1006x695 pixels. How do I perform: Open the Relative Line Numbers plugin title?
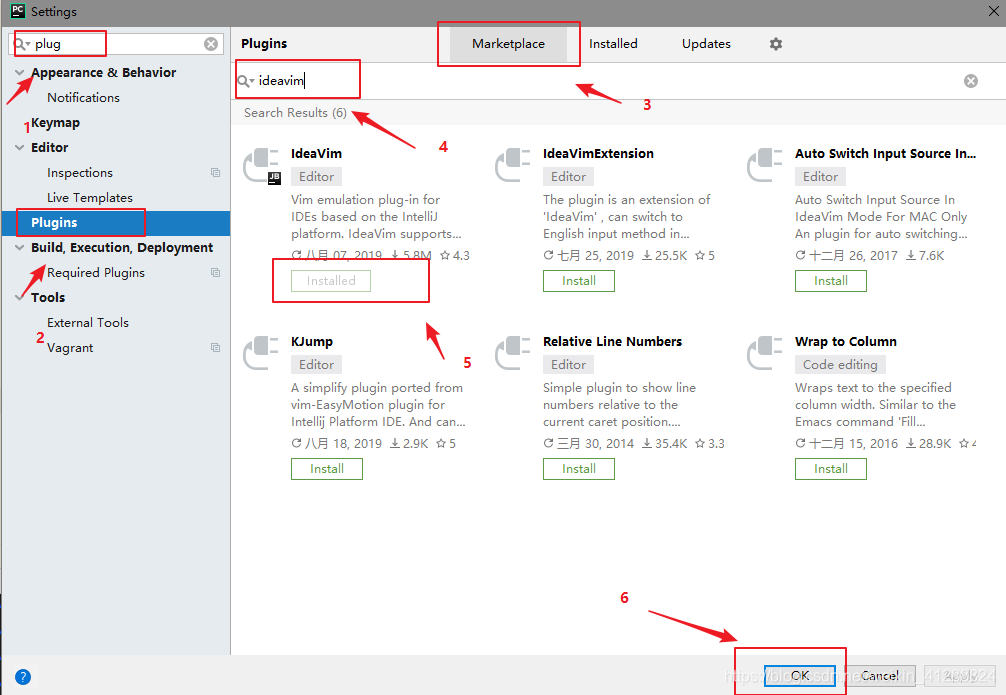(612, 341)
